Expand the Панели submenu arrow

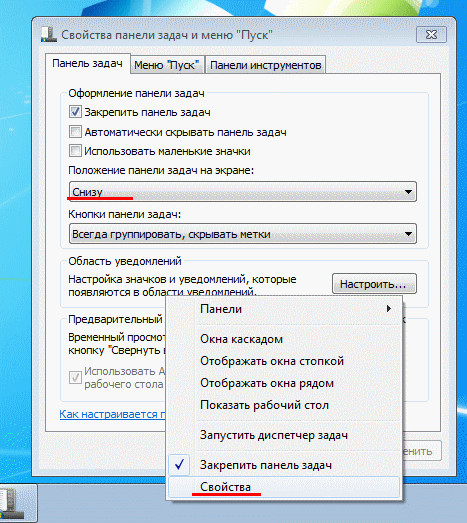[389, 309]
